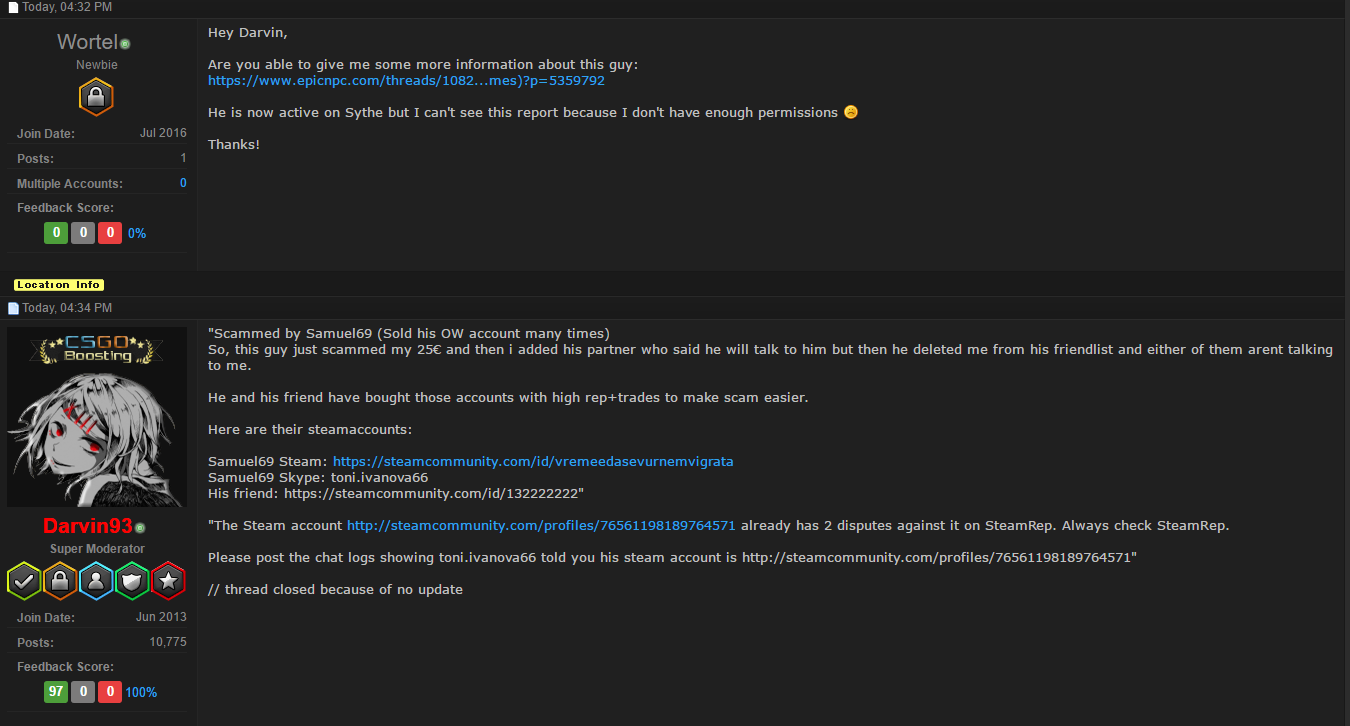Click Wortel's red negative feedback box
The image size is (1350, 726).
coord(109,233)
